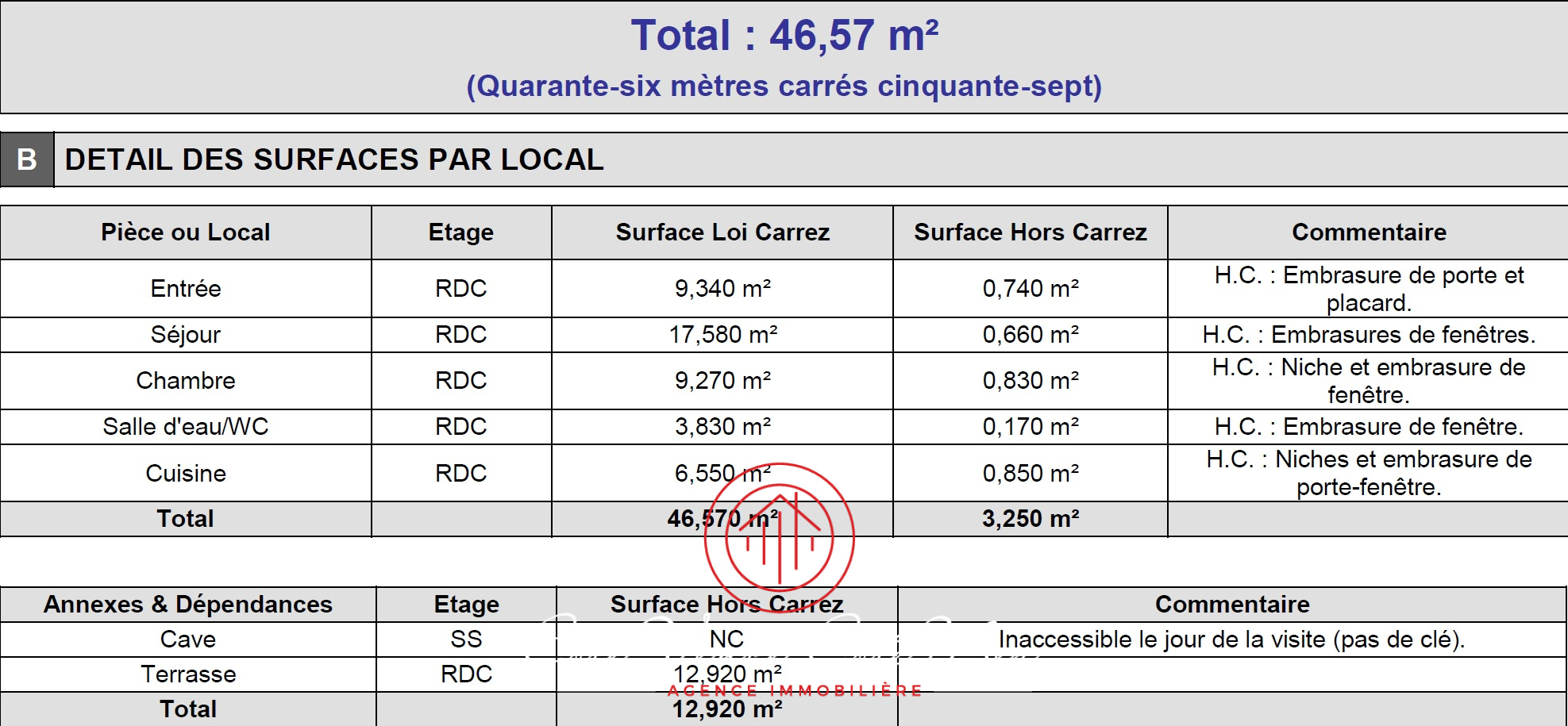Select the "Salle d'eau/WC" row label
Screen dimensions: 1568x726
pyautogui.click(x=185, y=427)
